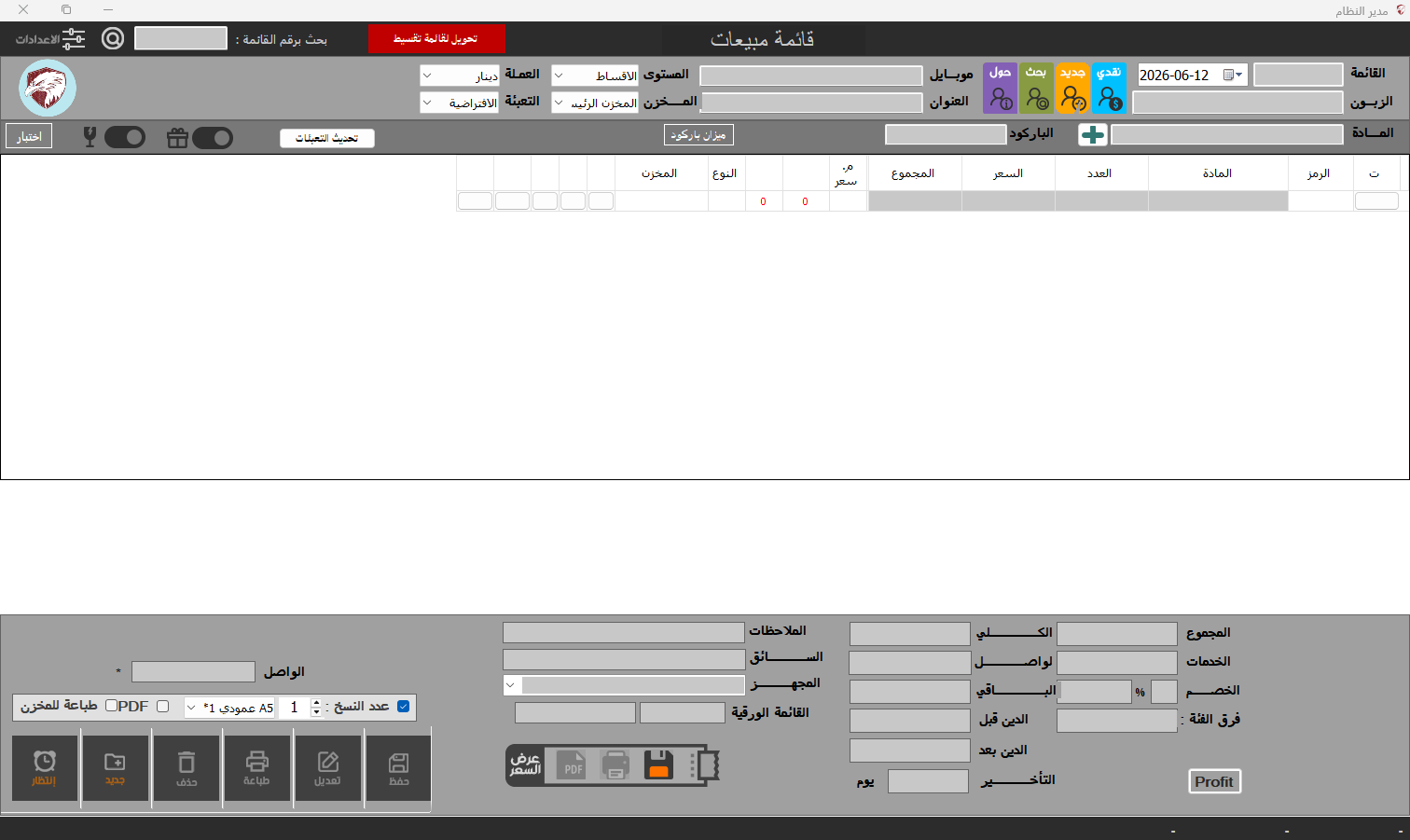Click the ميزان باركود button
Viewport: 1410px width, 840px height.
tap(698, 135)
